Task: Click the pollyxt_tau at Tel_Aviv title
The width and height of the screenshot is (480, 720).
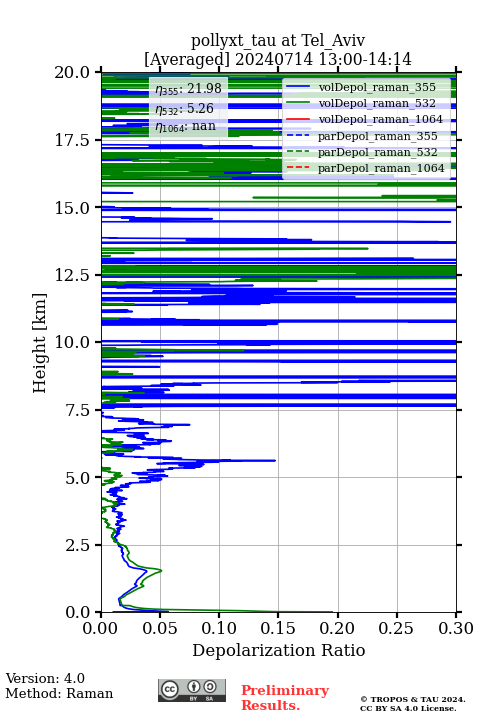Action: [x=278, y=41]
